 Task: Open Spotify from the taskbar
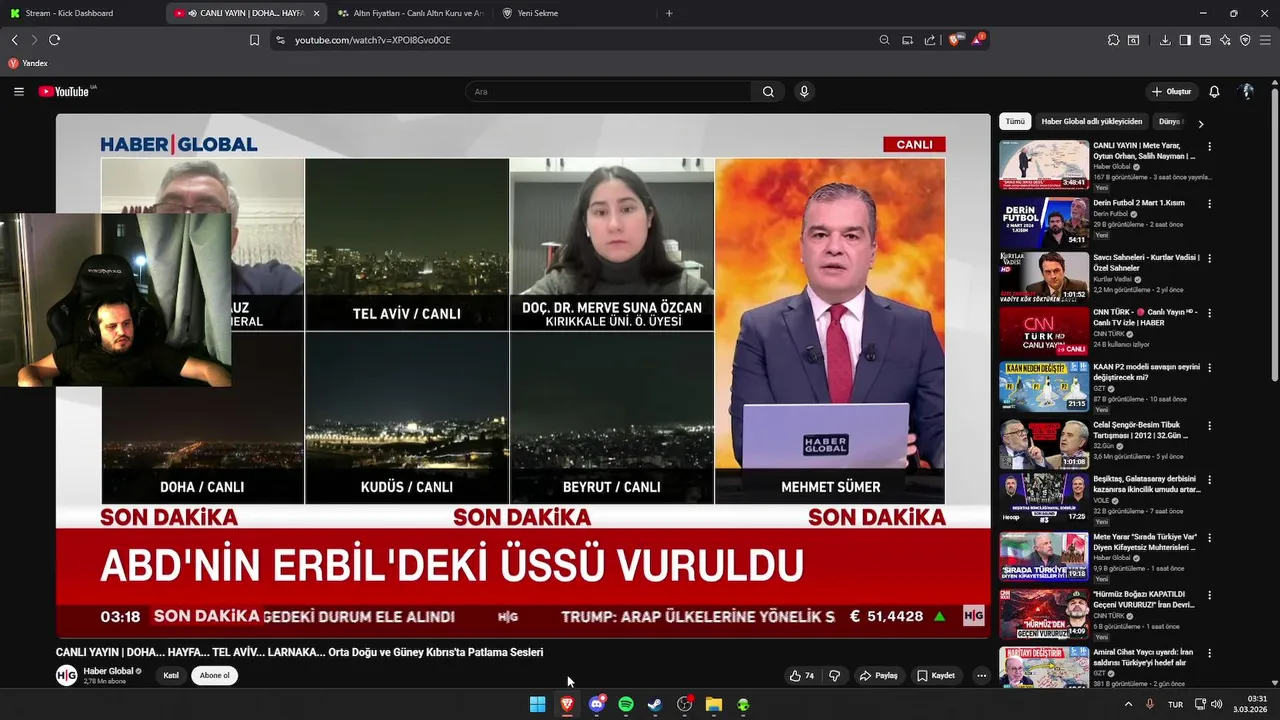[626, 704]
